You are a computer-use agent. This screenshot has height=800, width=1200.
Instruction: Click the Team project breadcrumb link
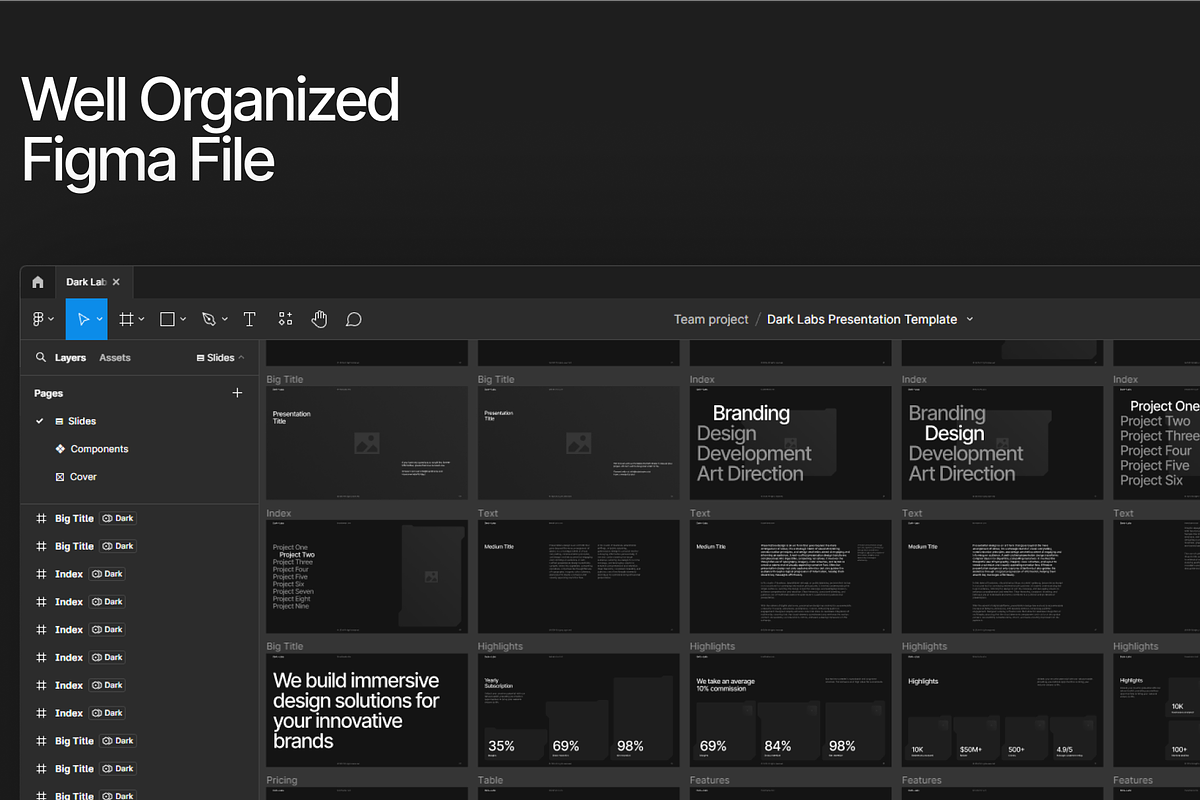click(711, 319)
